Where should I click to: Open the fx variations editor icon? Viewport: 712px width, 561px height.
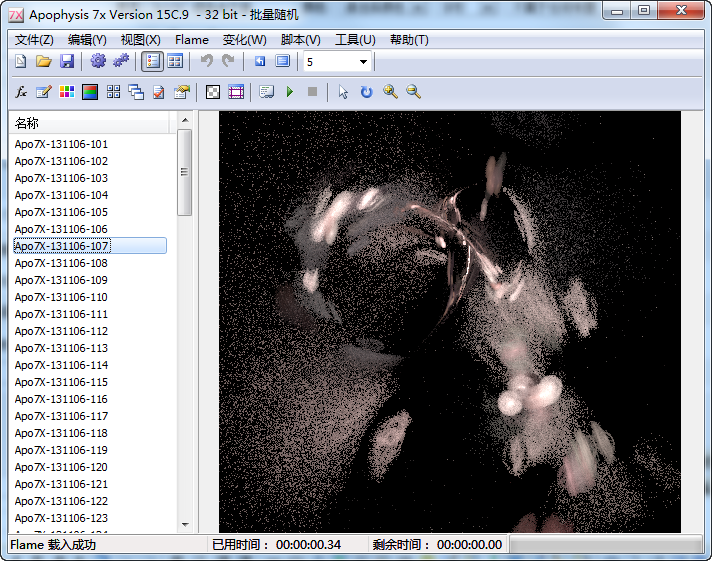point(21,92)
